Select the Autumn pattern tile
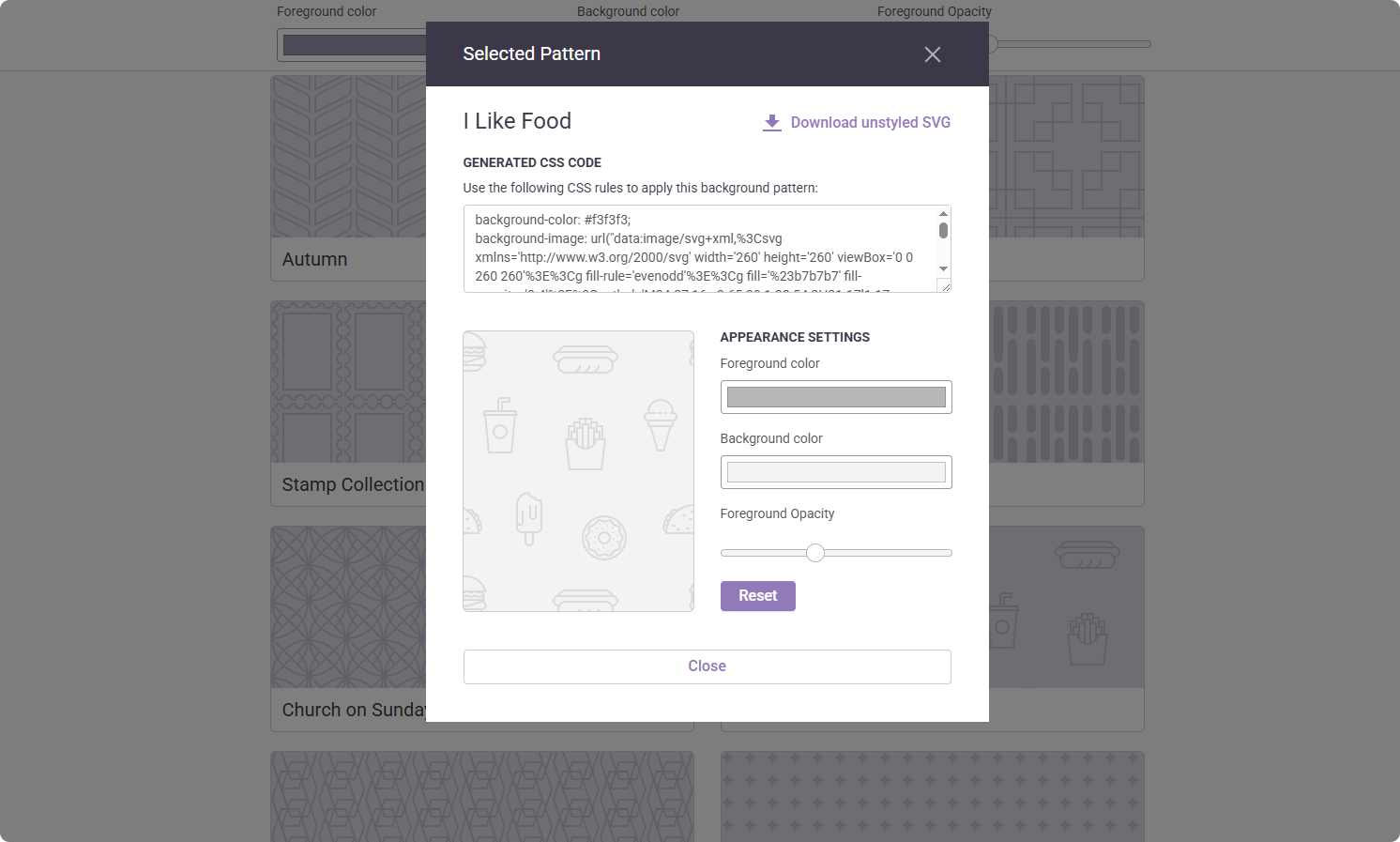Image resolution: width=1400 pixels, height=842 pixels. click(x=348, y=178)
